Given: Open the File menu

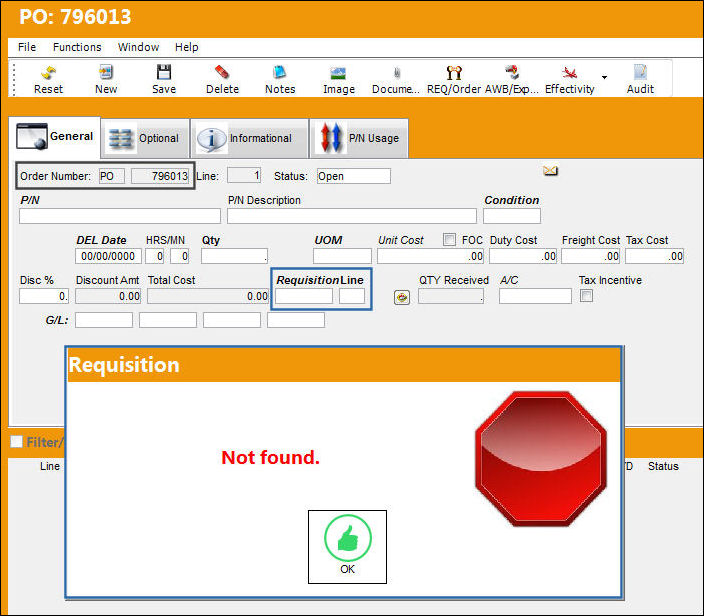Looking at the screenshot, I should pyautogui.click(x=27, y=47).
